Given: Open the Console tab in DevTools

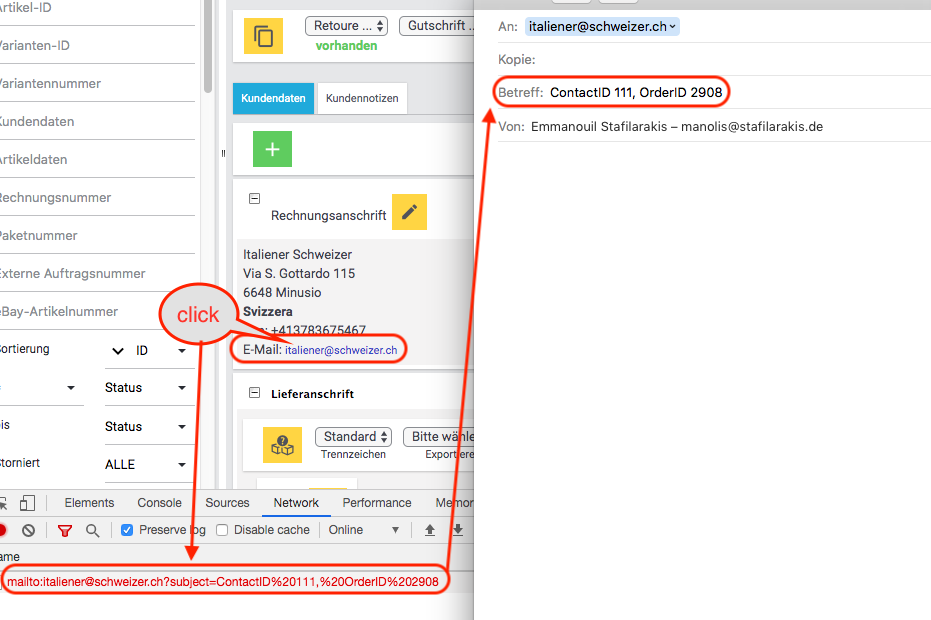Looking at the screenshot, I should coord(160,503).
